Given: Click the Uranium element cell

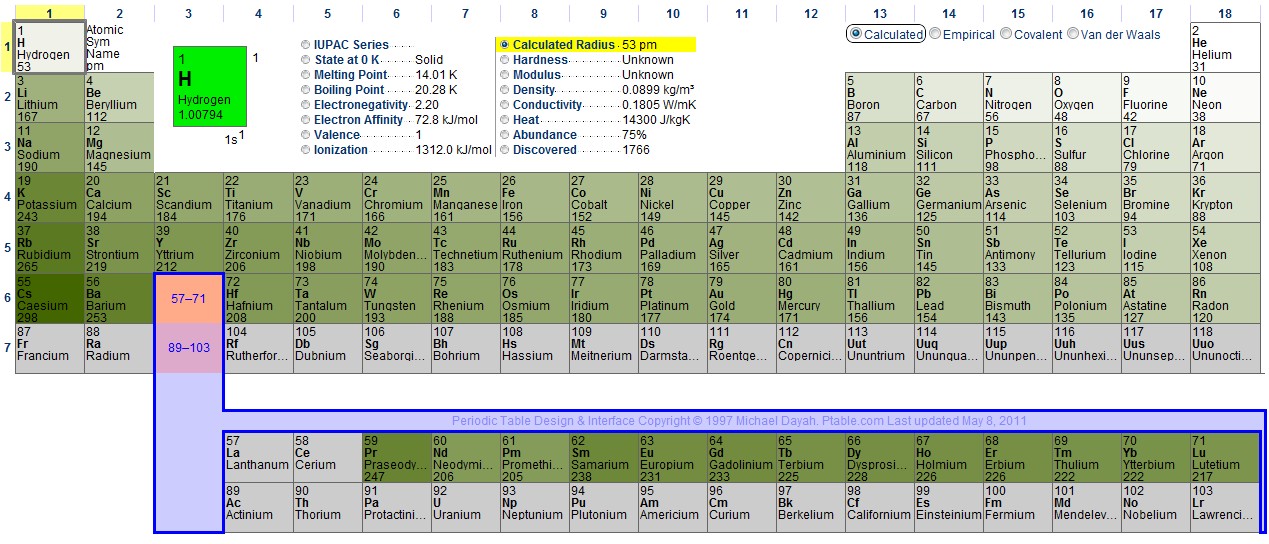Looking at the screenshot, I should (465, 508).
